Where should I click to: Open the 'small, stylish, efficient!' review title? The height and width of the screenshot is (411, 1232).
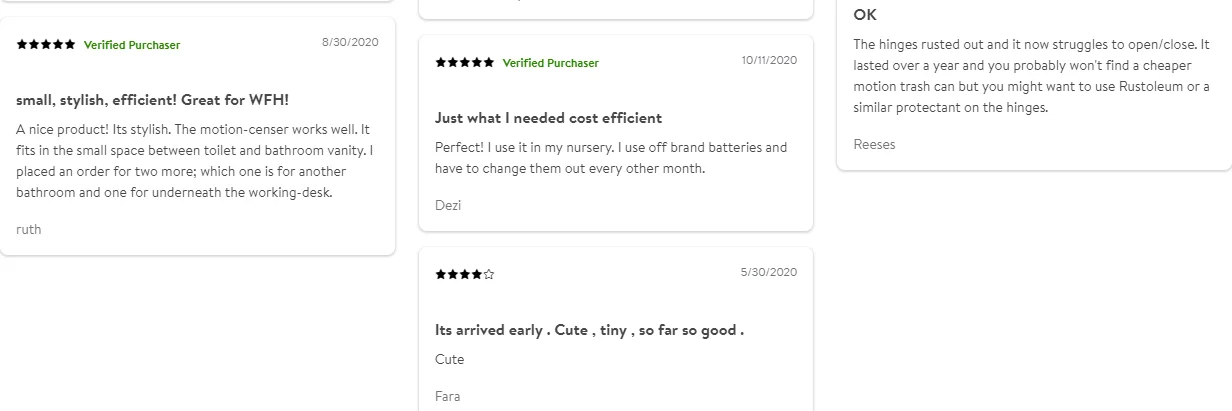152,100
